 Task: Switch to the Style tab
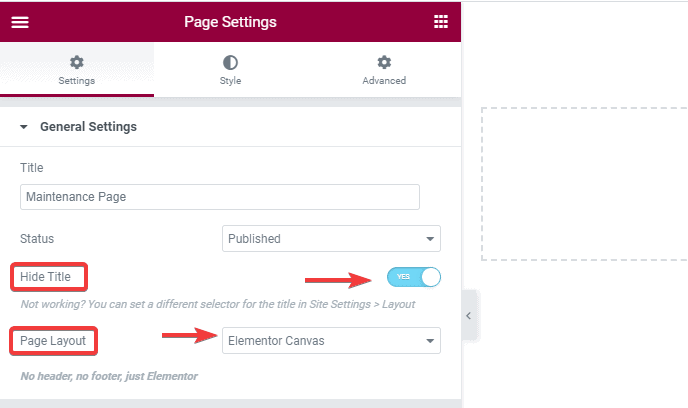230,70
